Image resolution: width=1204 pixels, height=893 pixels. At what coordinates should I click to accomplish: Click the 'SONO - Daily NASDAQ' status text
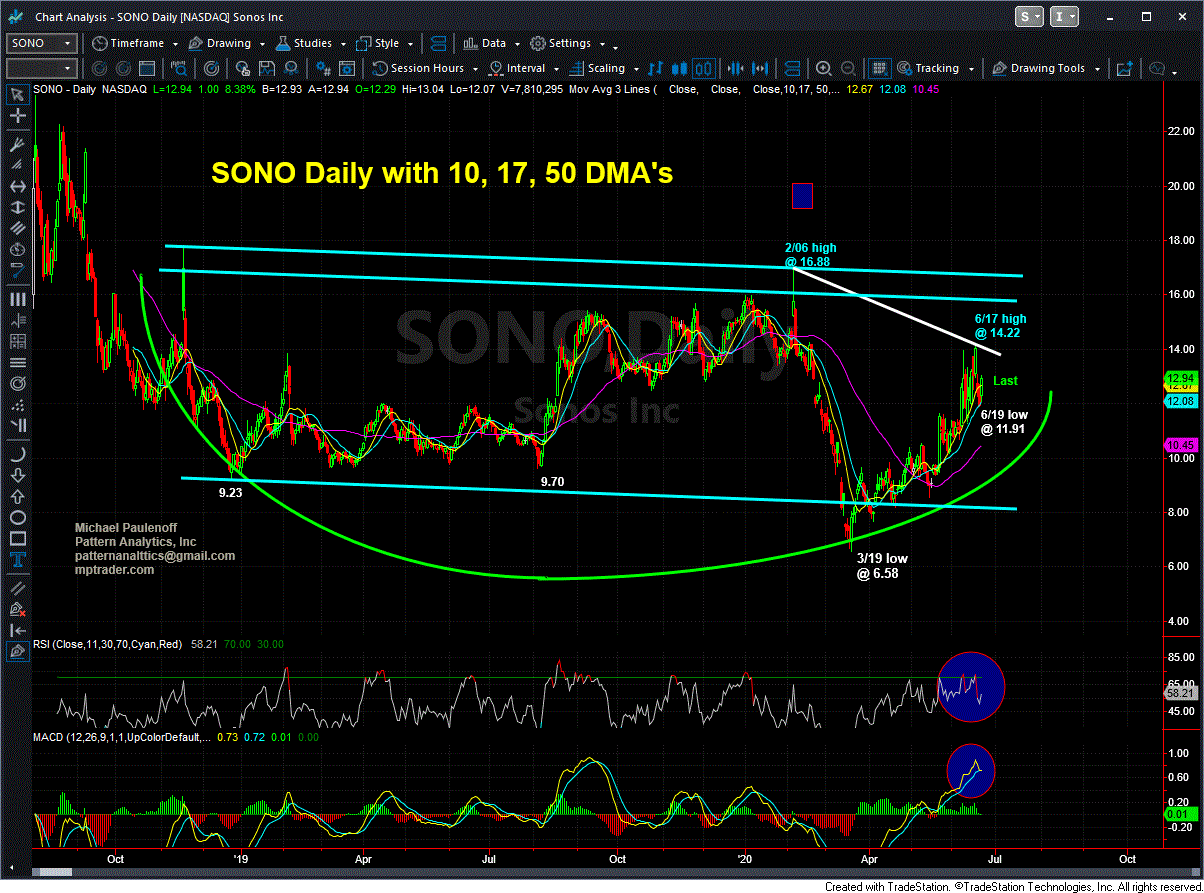[x=90, y=90]
